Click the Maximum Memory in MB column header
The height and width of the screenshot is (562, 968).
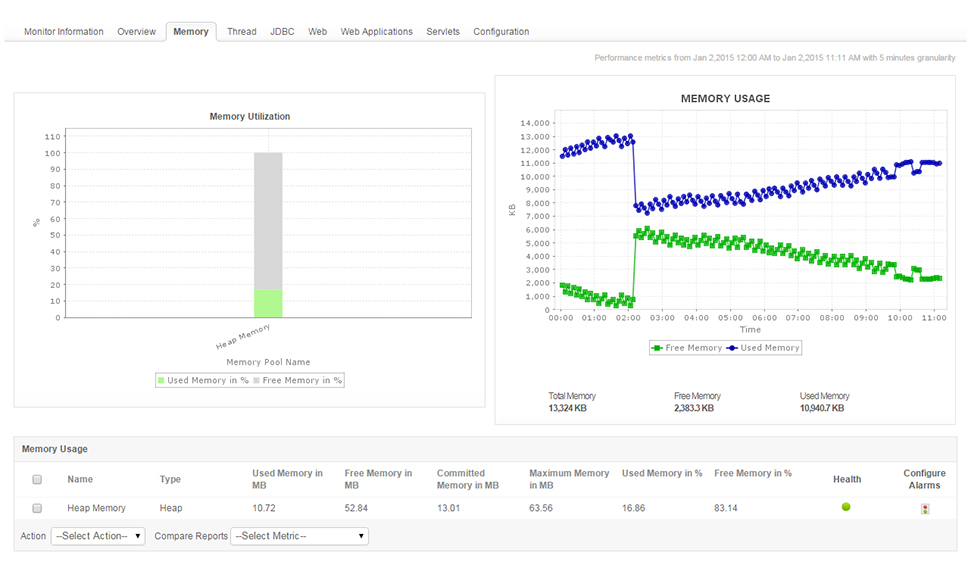point(569,479)
